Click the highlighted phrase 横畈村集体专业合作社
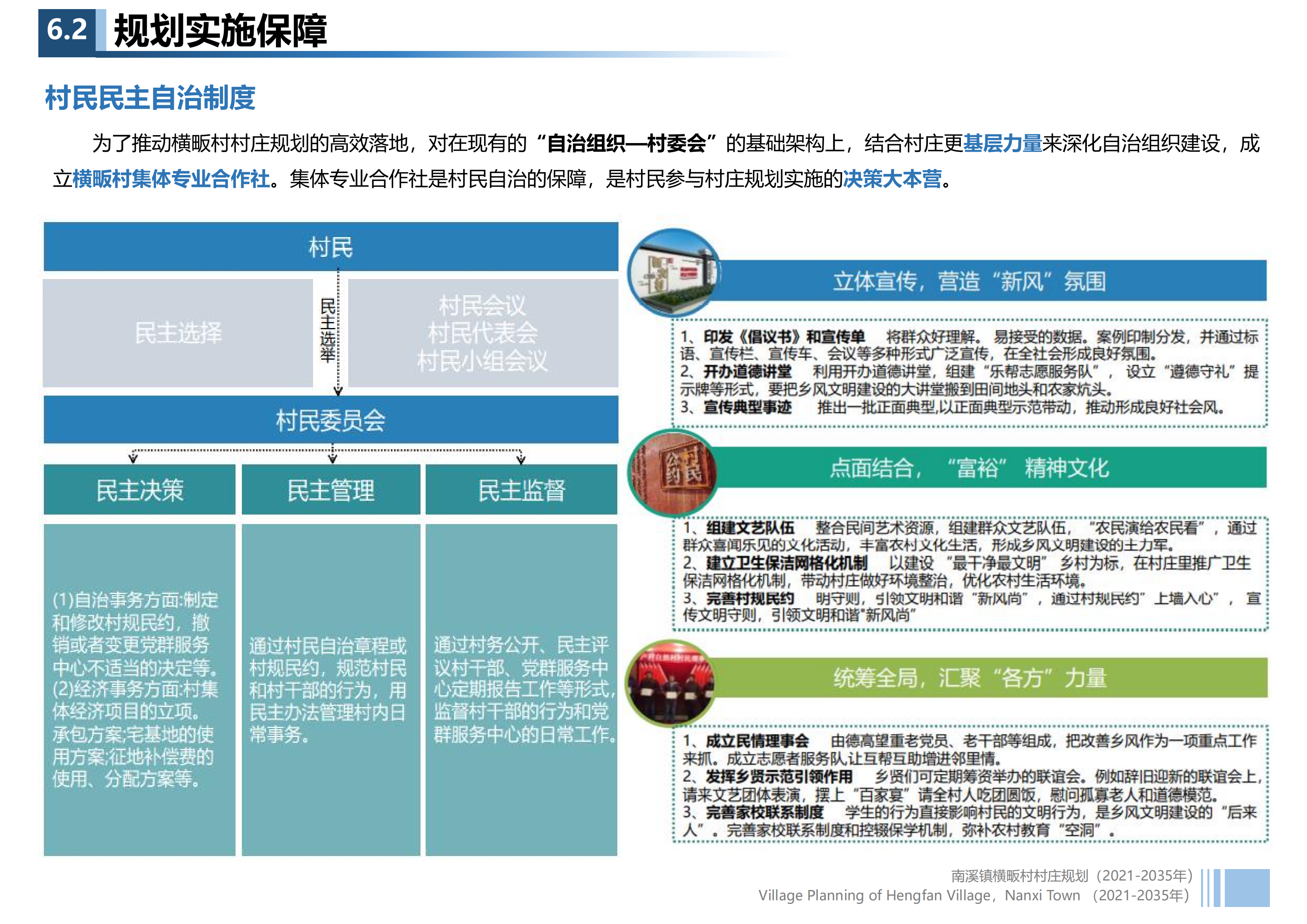This screenshot has height=924, width=1307. [171, 179]
